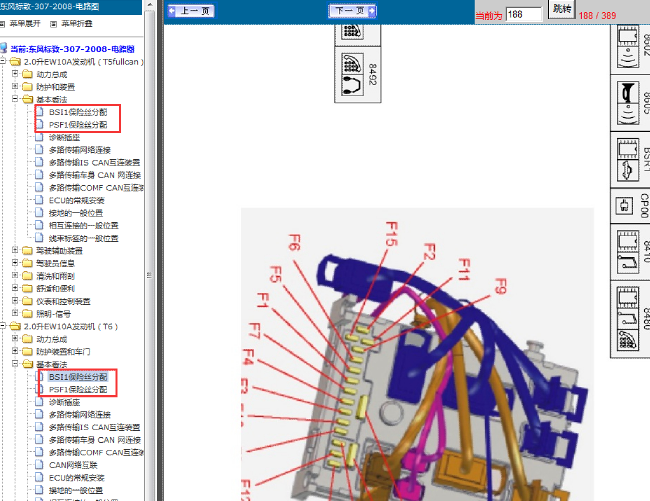The width and height of the screenshot is (650, 501).
Task: Expand 动力总成 under the T6 engine
Action: point(15,339)
